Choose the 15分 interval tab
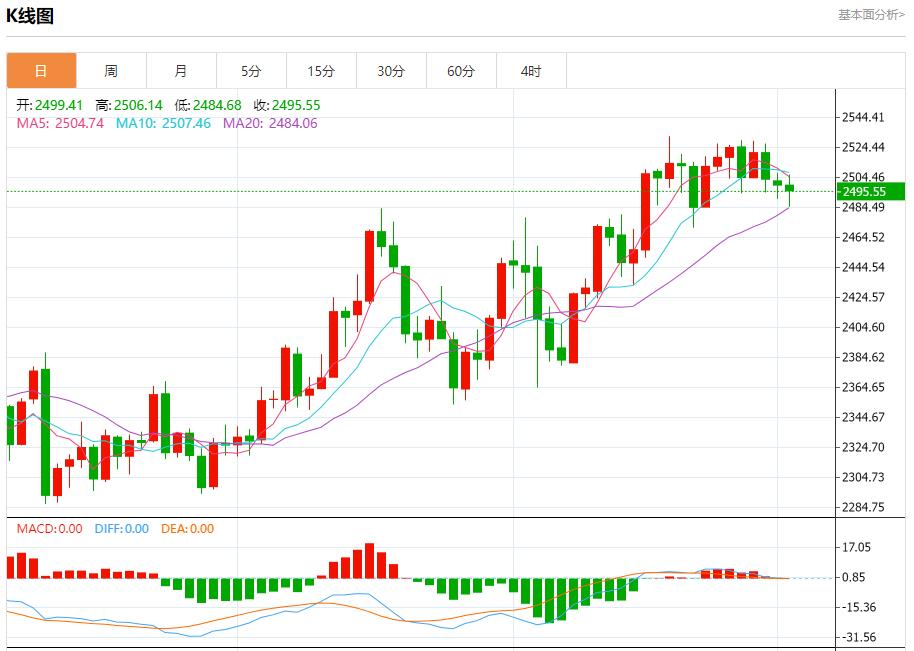The height and width of the screenshot is (651, 914). (x=321, y=71)
